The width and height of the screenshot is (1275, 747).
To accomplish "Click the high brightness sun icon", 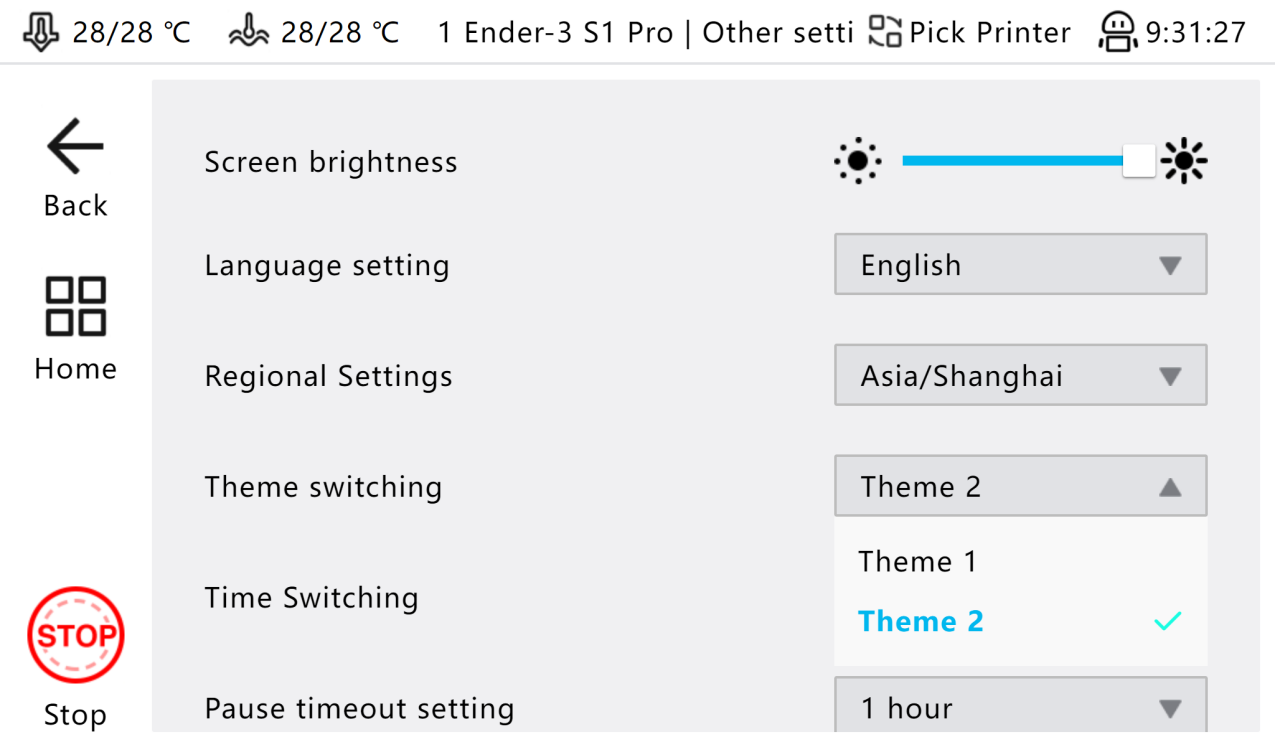I will point(1185,161).
